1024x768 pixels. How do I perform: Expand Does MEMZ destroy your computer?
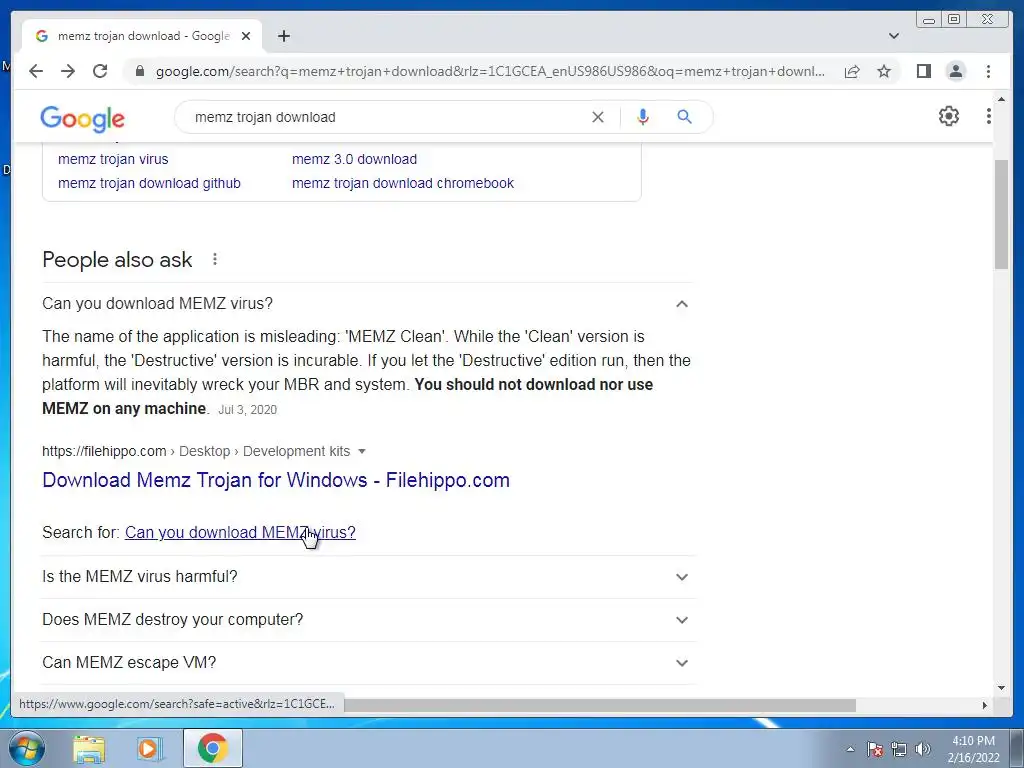click(x=368, y=620)
